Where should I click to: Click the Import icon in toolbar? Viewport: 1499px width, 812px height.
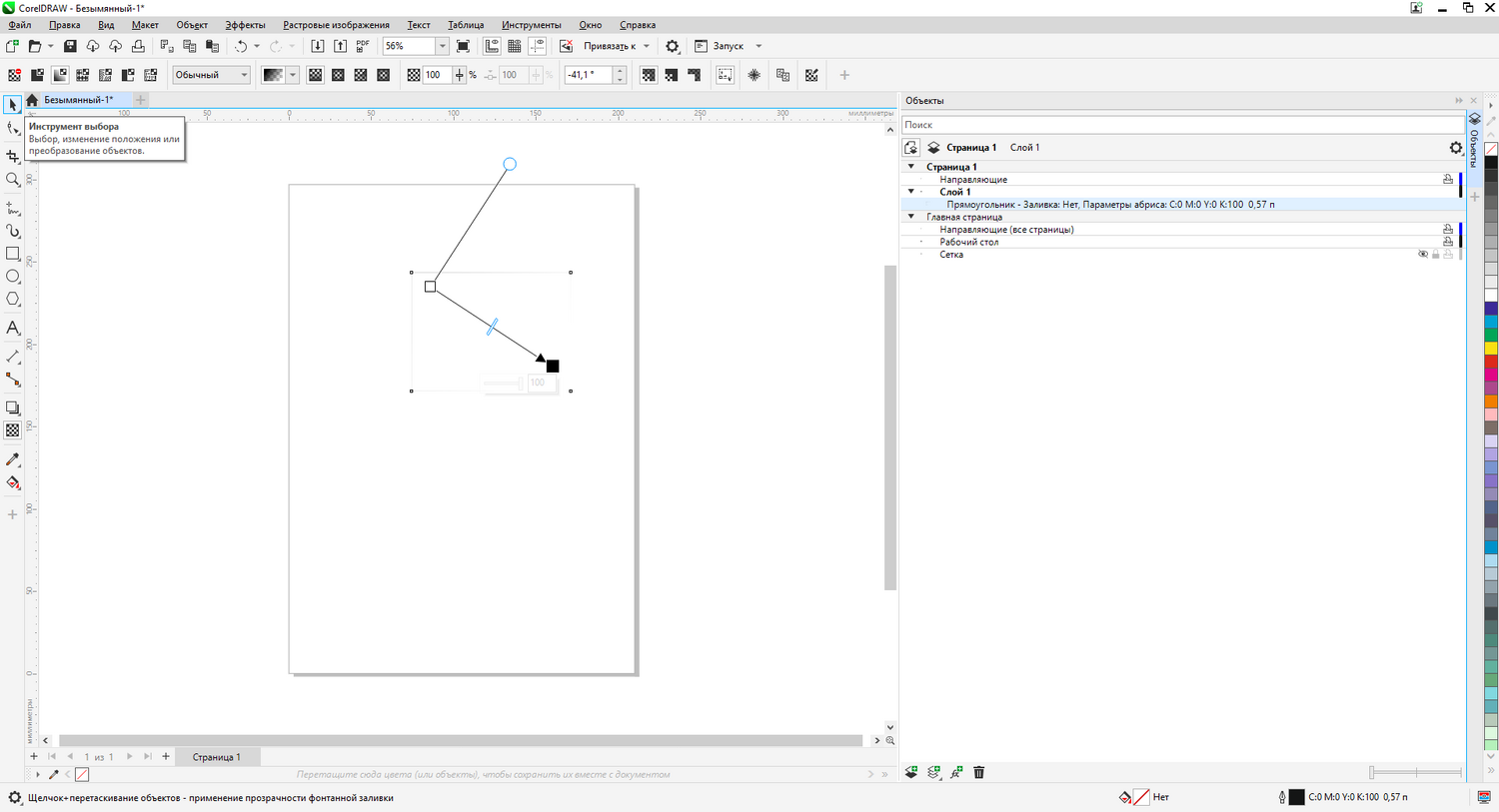(318, 46)
